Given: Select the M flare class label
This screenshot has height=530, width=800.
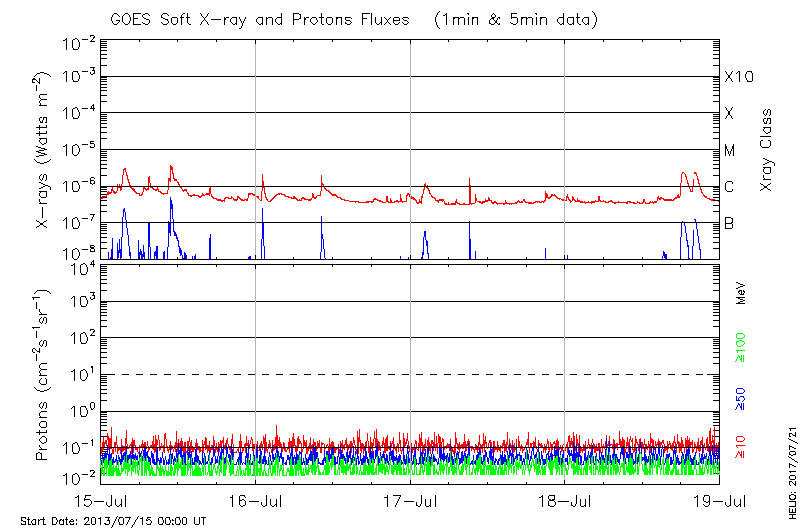Looking at the screenshot, I should tap(730, 151).
